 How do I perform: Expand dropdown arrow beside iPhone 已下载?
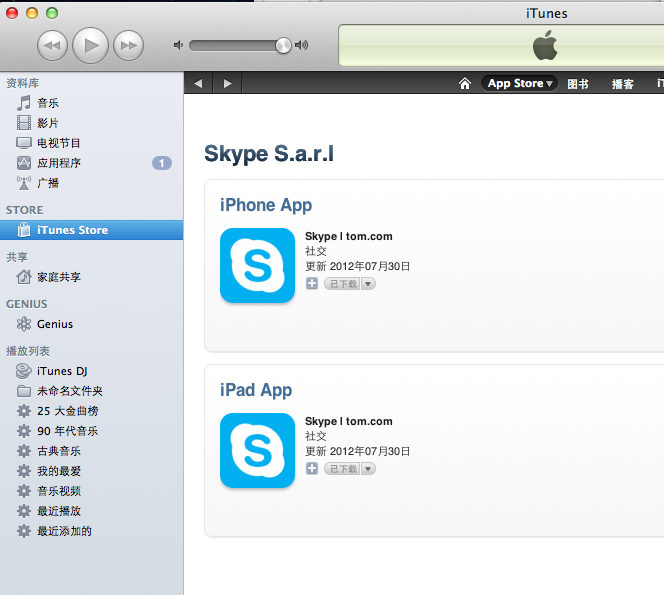(368, 284)
